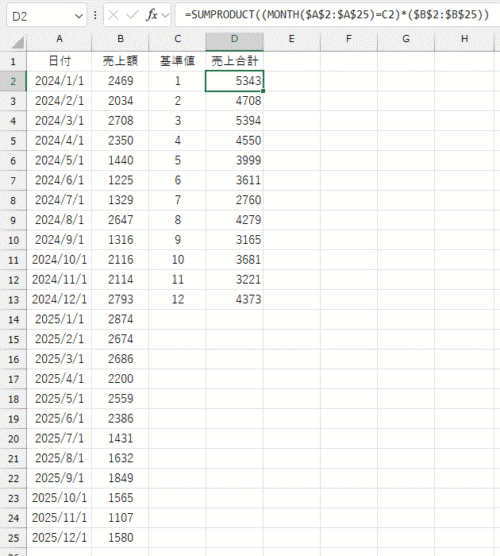Open the Name Box dropdown arrow
This screenshot has height=556, width=500.
(79, 16)
